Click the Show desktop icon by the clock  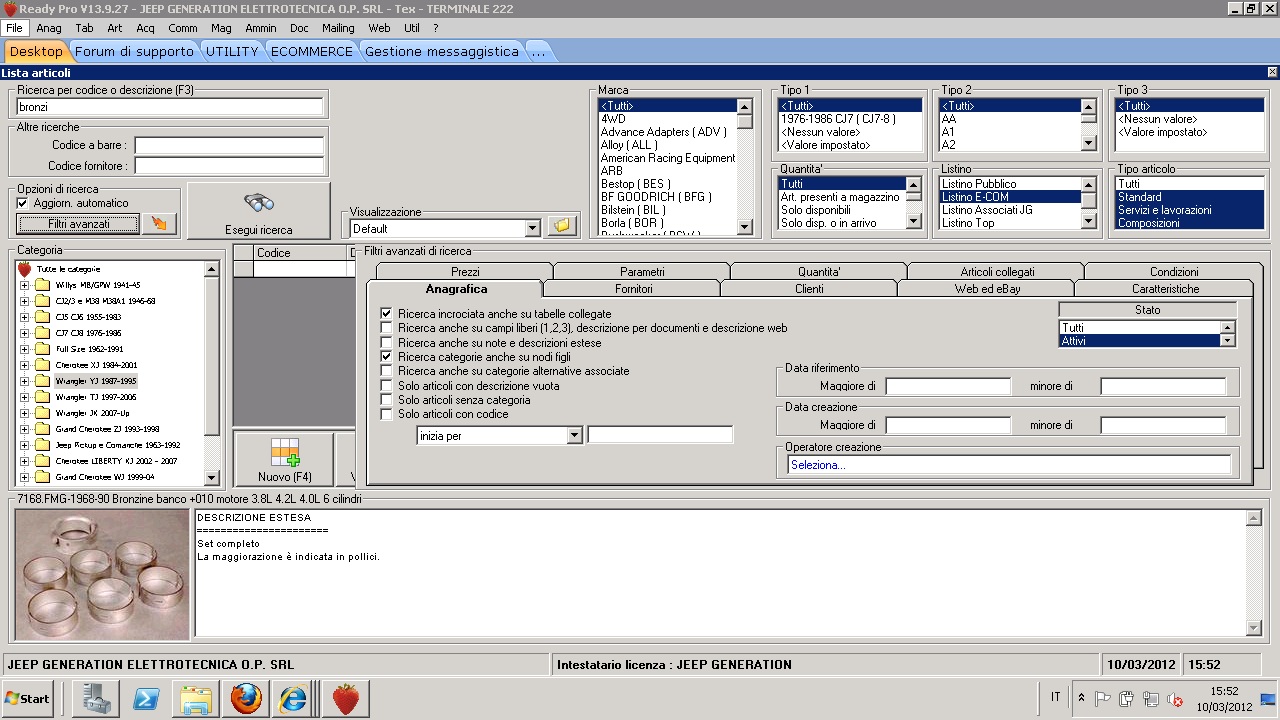point(1268,699)
